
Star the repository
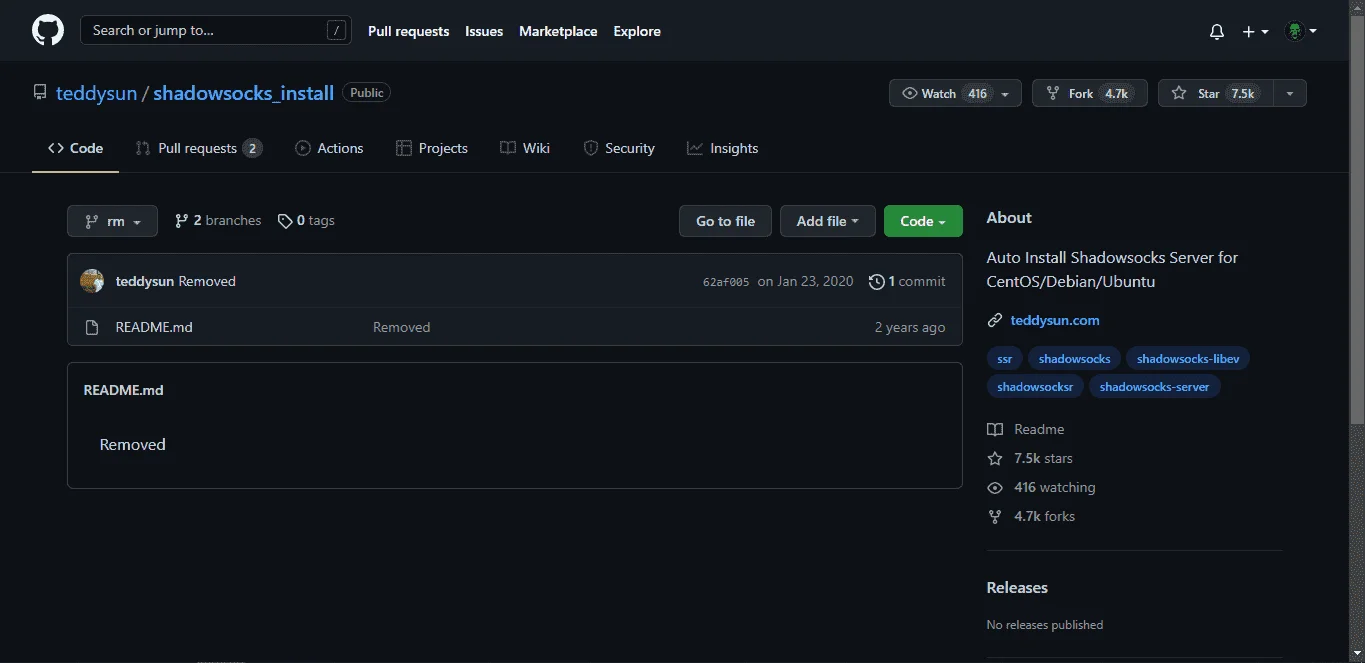coord(1214,93)
